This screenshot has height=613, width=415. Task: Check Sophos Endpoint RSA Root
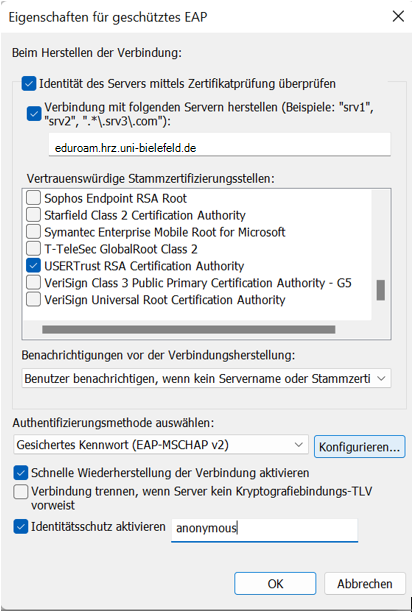tap(33, 198)
